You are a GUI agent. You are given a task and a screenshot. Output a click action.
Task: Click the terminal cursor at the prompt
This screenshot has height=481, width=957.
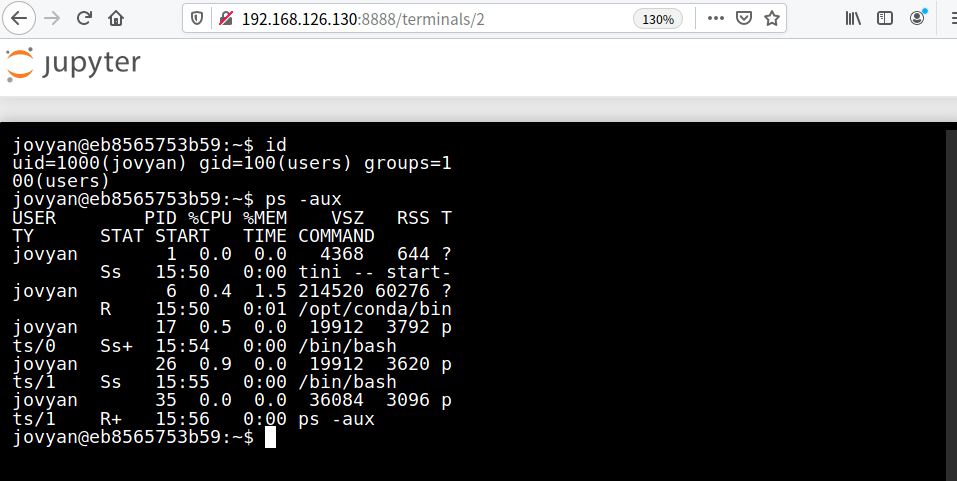[270, 437]
